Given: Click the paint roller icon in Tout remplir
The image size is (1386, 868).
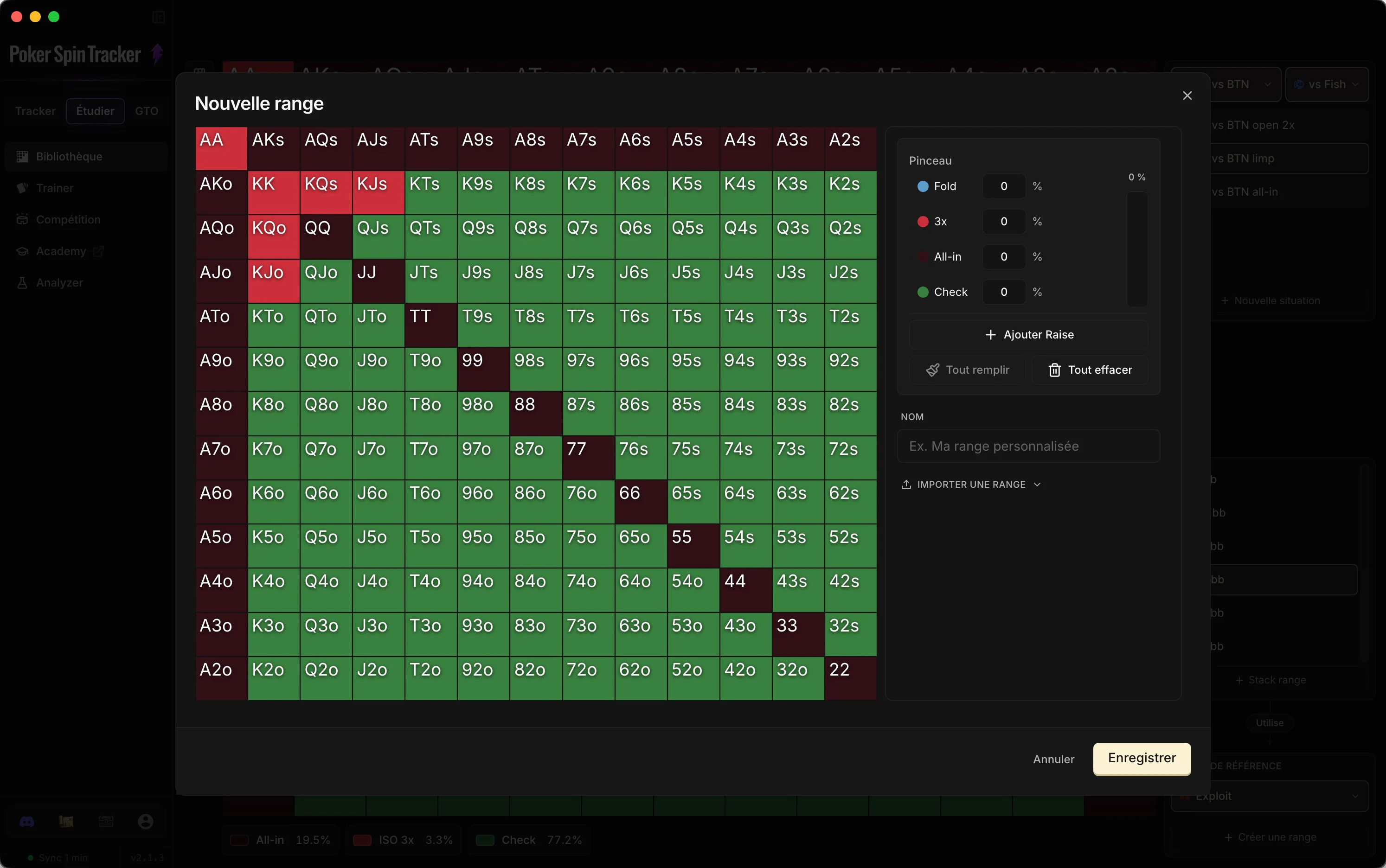Looking at the screenshot, I should [932, 370].
